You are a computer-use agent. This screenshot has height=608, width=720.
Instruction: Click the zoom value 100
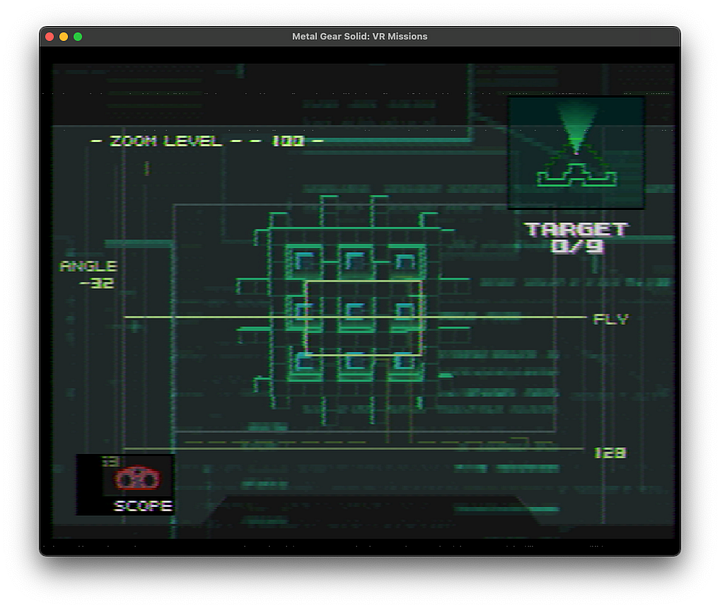coord(288,141)
